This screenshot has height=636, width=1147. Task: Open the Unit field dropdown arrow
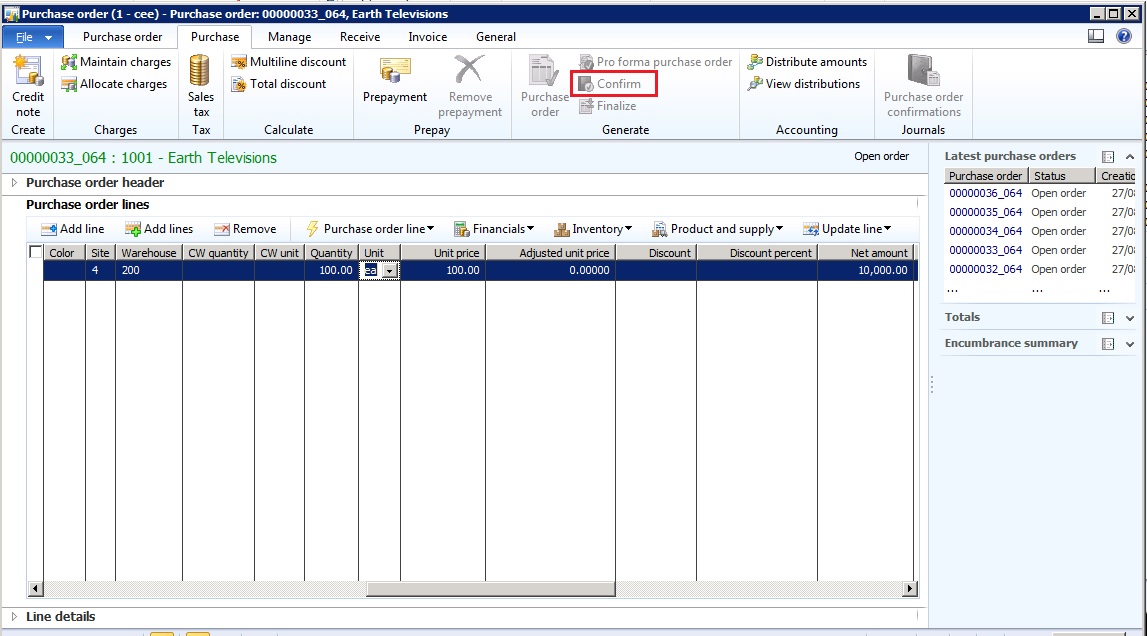point(389,270)
